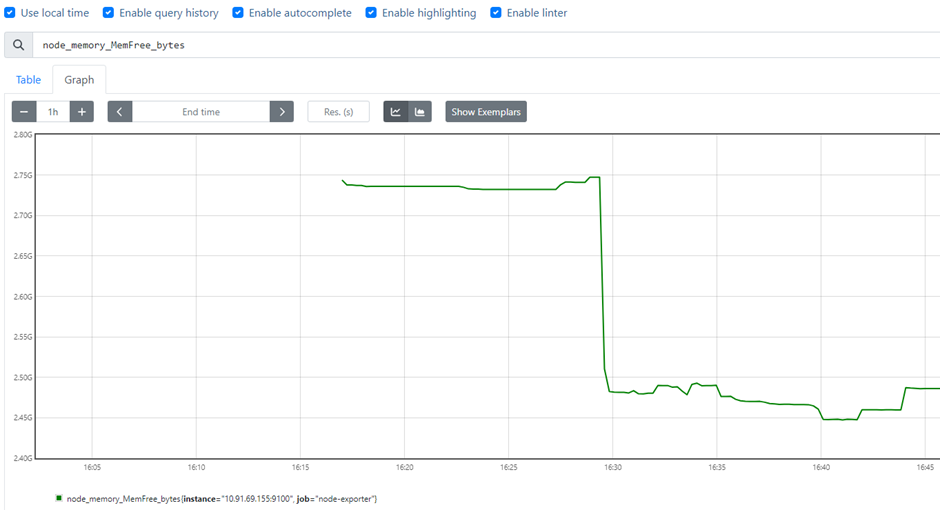Click the green legend color swatch
This screenshot has width=940, height=510.
59,497
